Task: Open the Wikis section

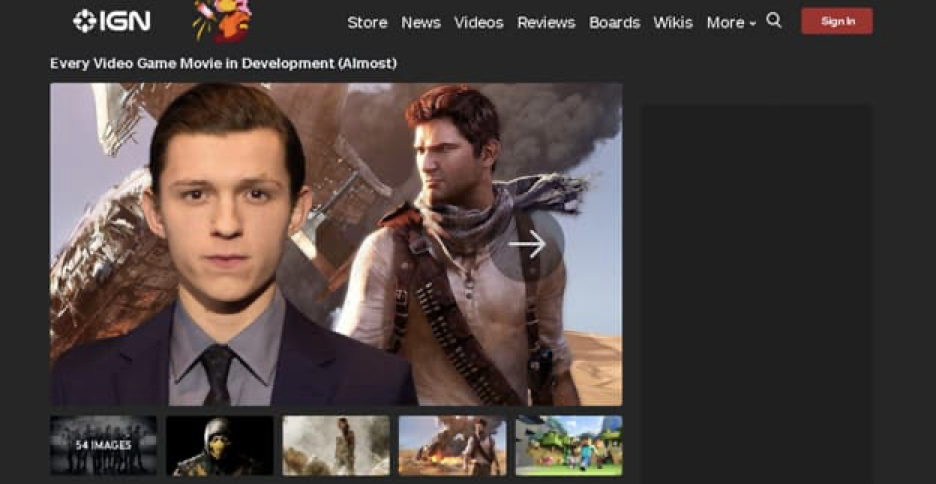Action: tap(673, 23)
